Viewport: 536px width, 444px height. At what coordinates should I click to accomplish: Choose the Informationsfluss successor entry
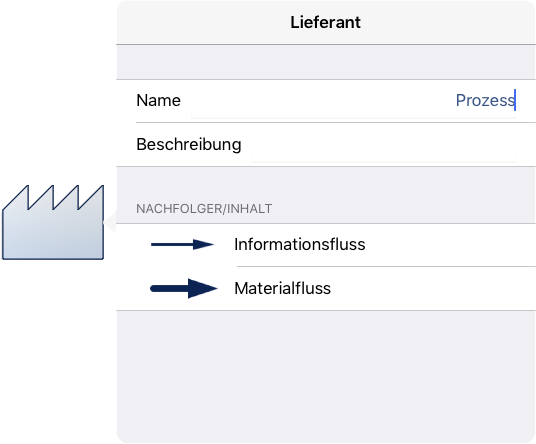pyautogui.click(x=326, y=245)
